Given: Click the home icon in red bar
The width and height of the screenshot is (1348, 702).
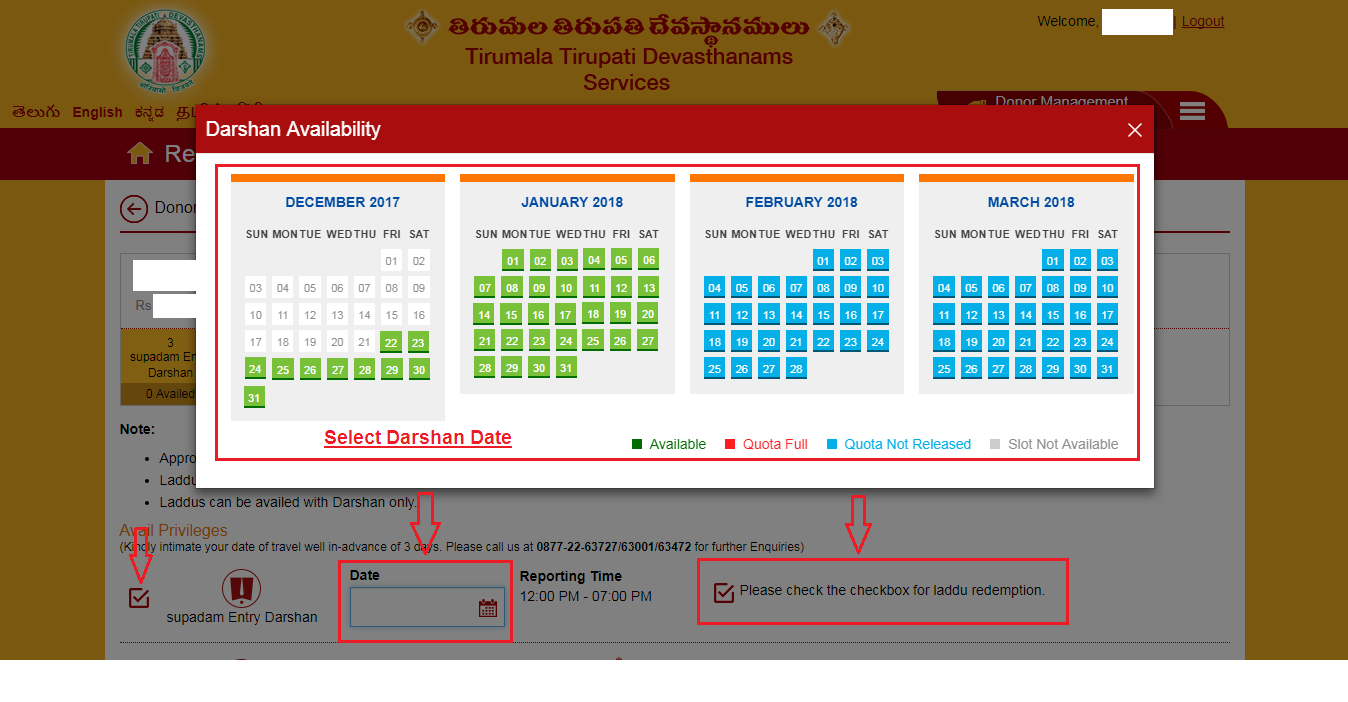Looking at the screenshot, I should tap(140, 153).
